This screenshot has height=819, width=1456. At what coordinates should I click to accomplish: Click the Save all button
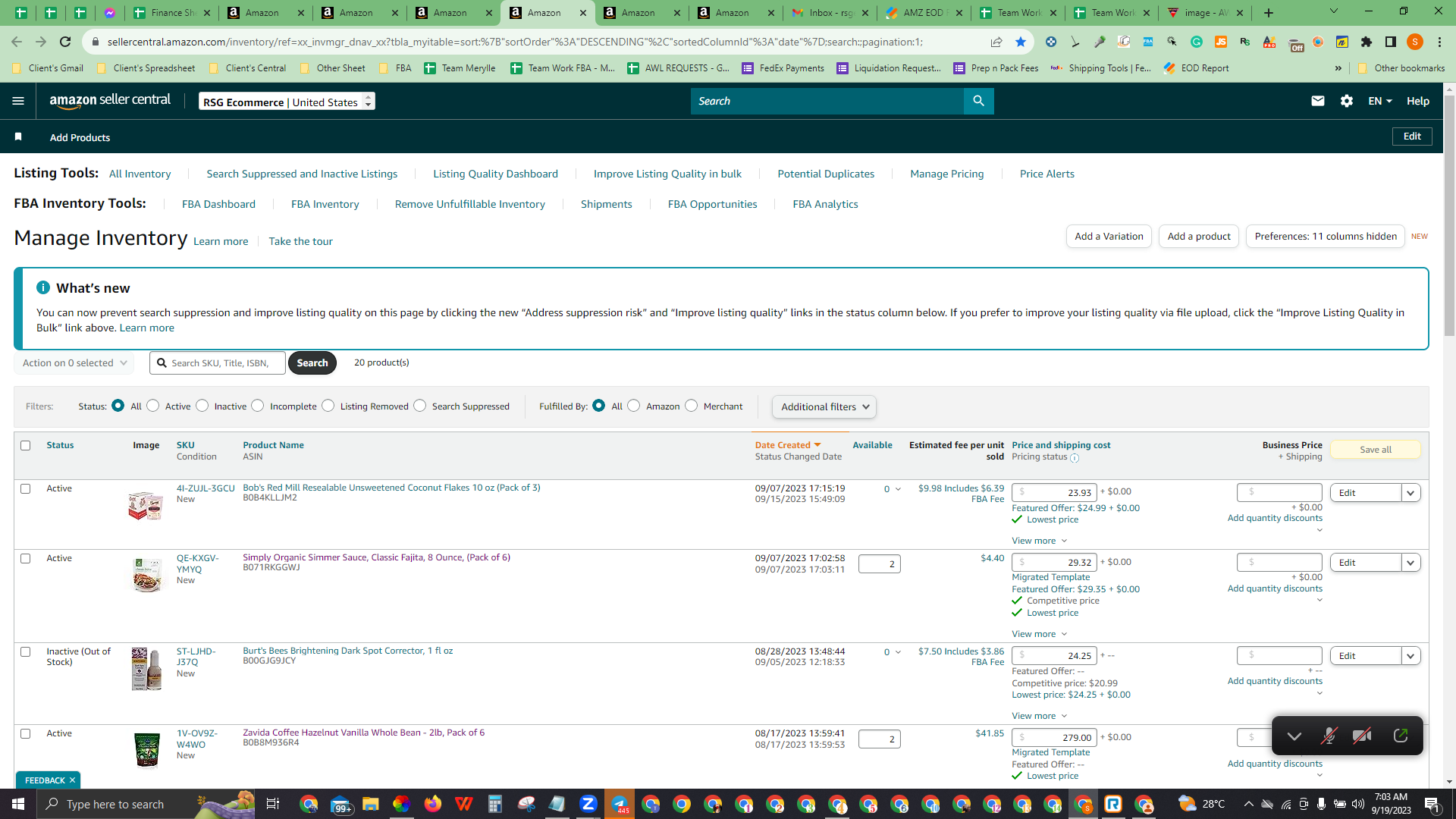pos(1376,450)
